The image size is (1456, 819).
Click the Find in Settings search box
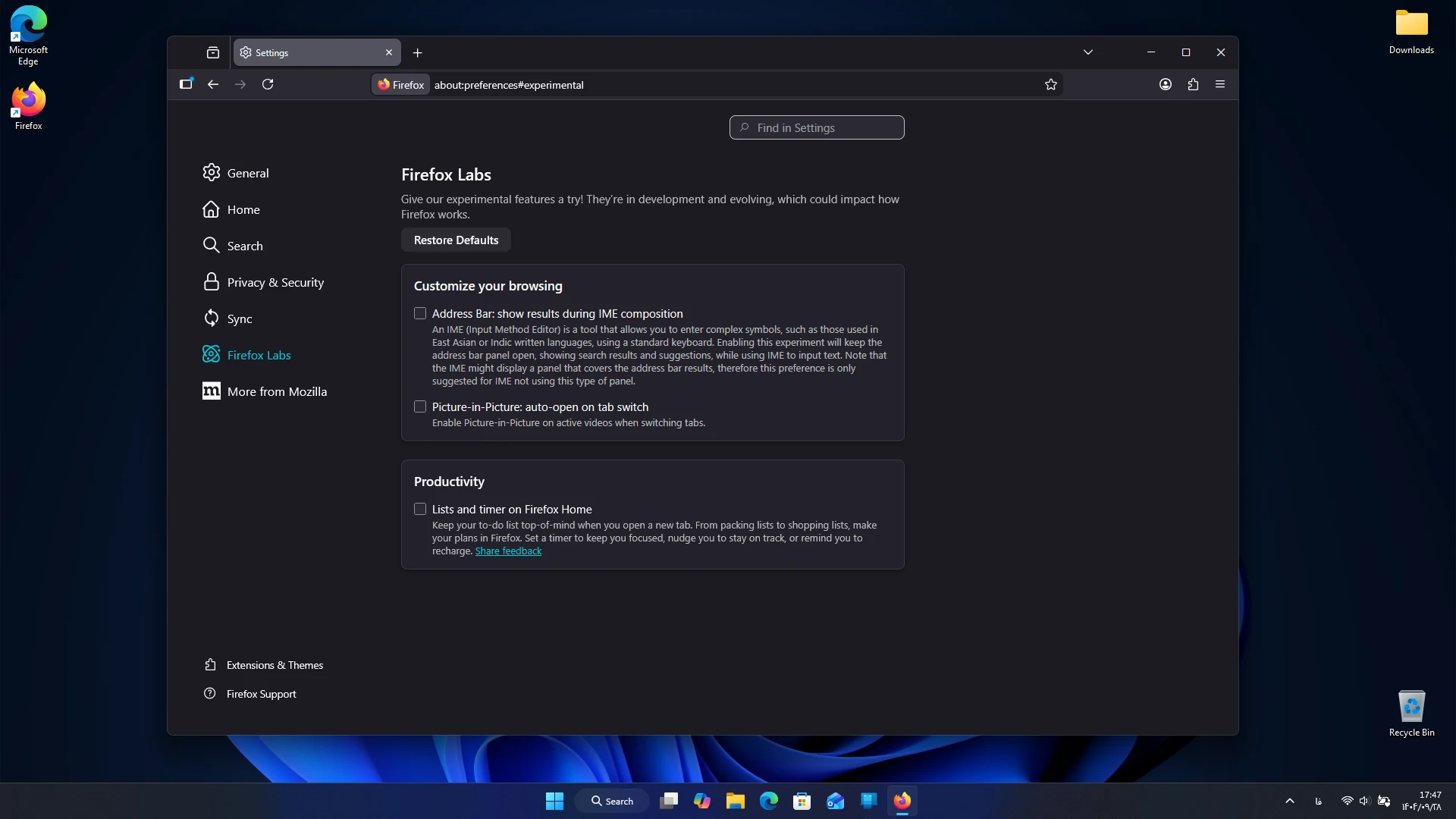point(817,127)
